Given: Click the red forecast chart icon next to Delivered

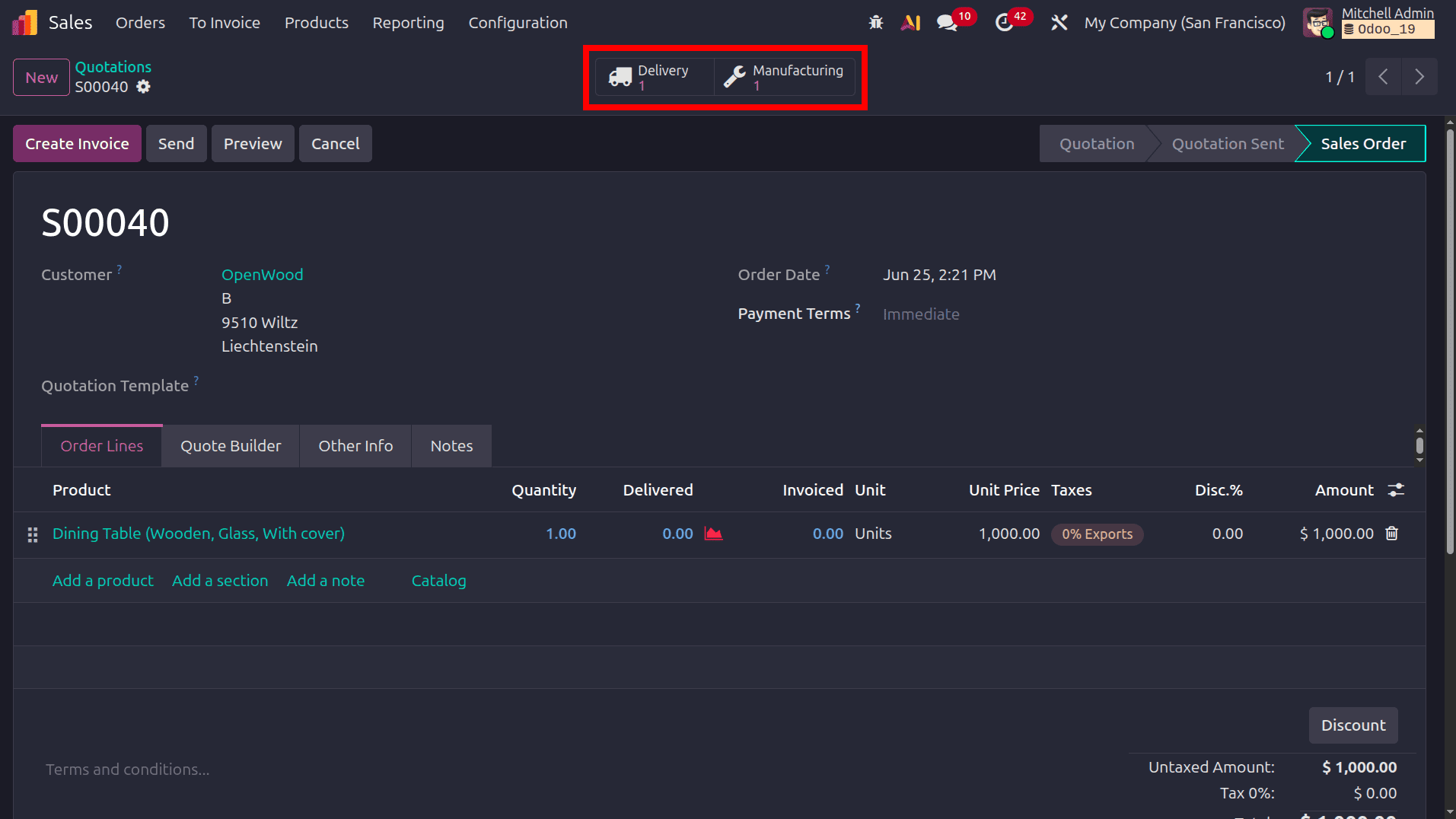Looking at the screenshot, I should [x=713, y=534].
